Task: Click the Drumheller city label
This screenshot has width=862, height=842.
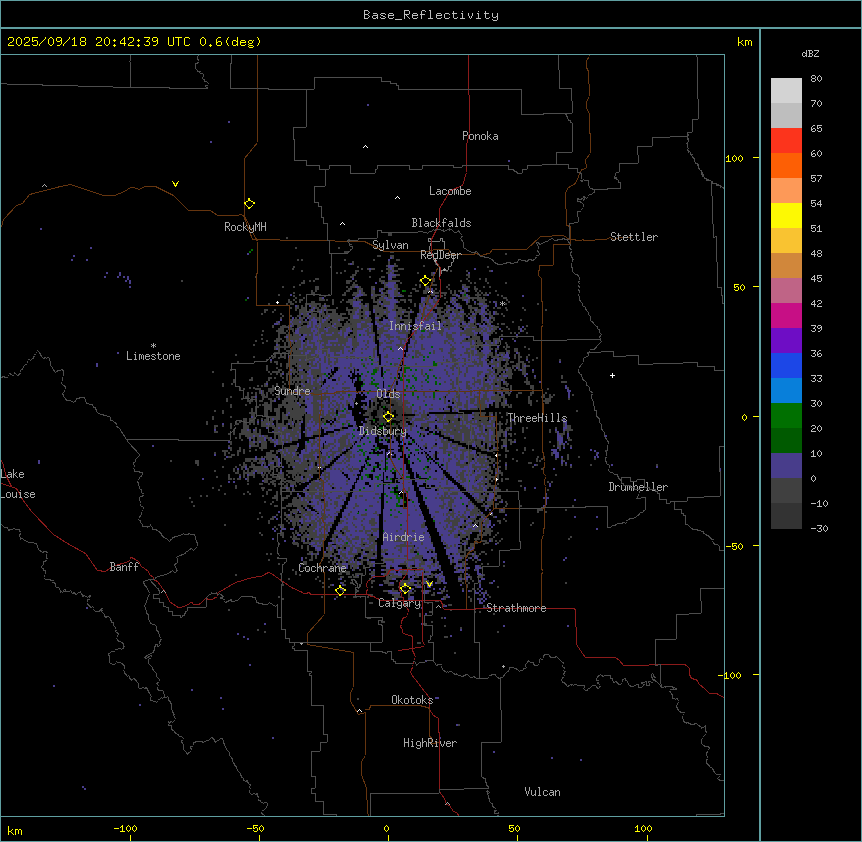Action: [x=638, y=487]
